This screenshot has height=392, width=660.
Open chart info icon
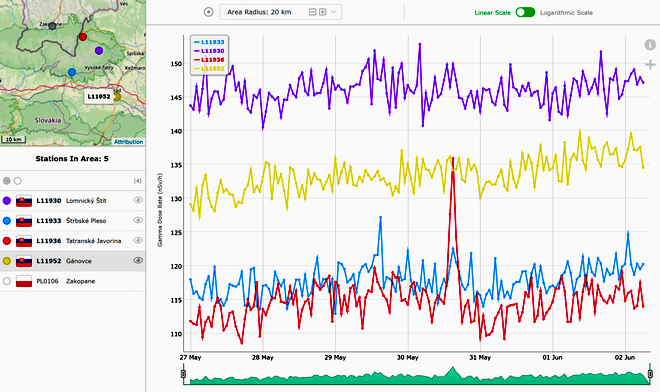pyautogui.click(x=650, y=45)
